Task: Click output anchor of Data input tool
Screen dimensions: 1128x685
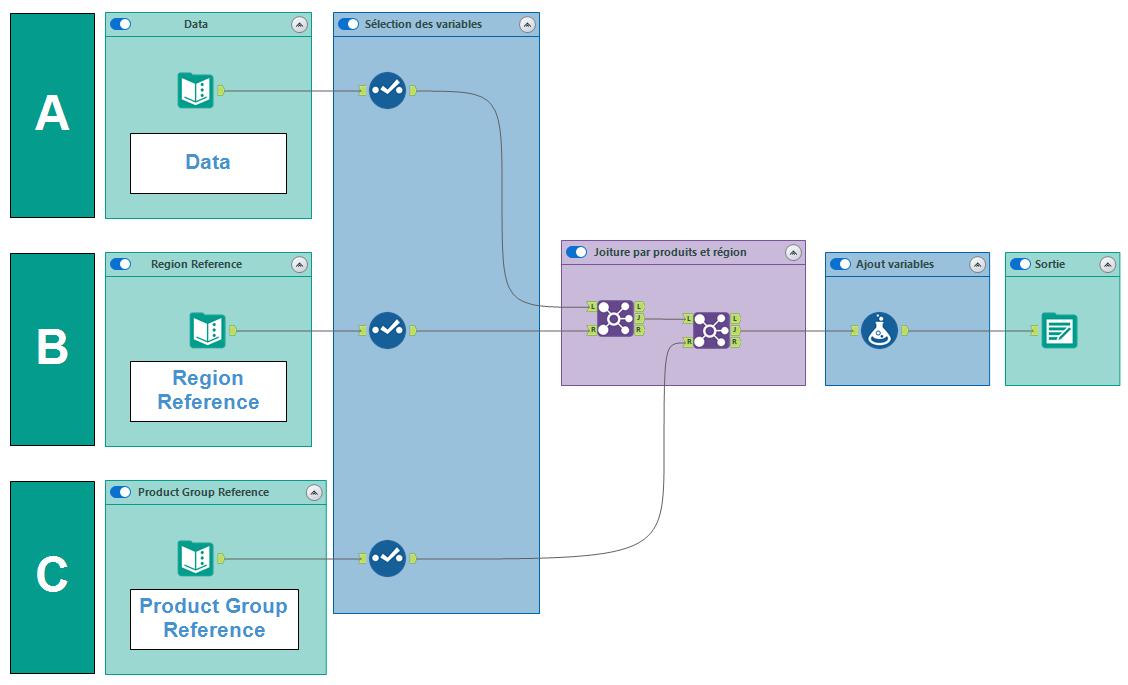Action: click(x=221, y=91)
